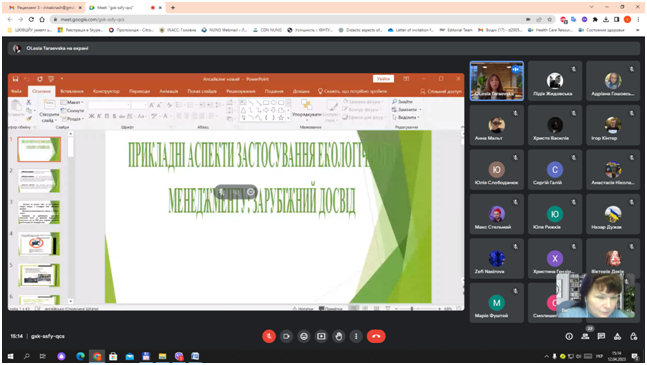Bookmark this page with star icon
Screen dimensions: 647x365
[x=550, y=19]
